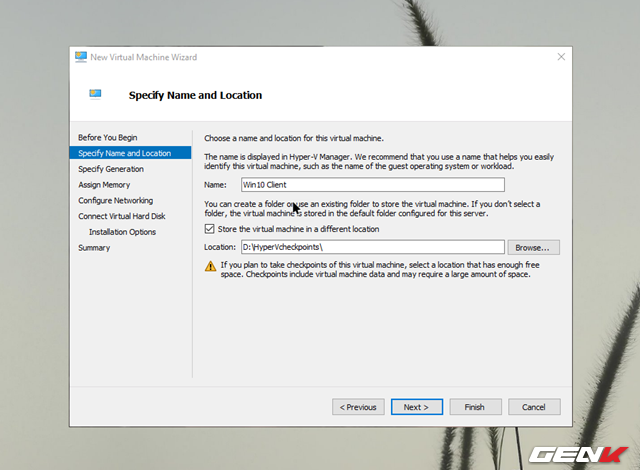This screenshot has width=640, height=470.
Task: Click the Next > button
Action: [x=417, y=407]
